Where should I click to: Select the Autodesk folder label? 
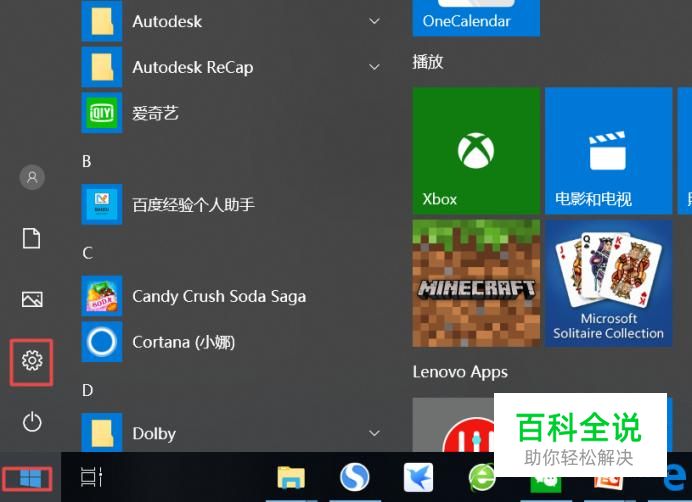click(x=167, y=22)
